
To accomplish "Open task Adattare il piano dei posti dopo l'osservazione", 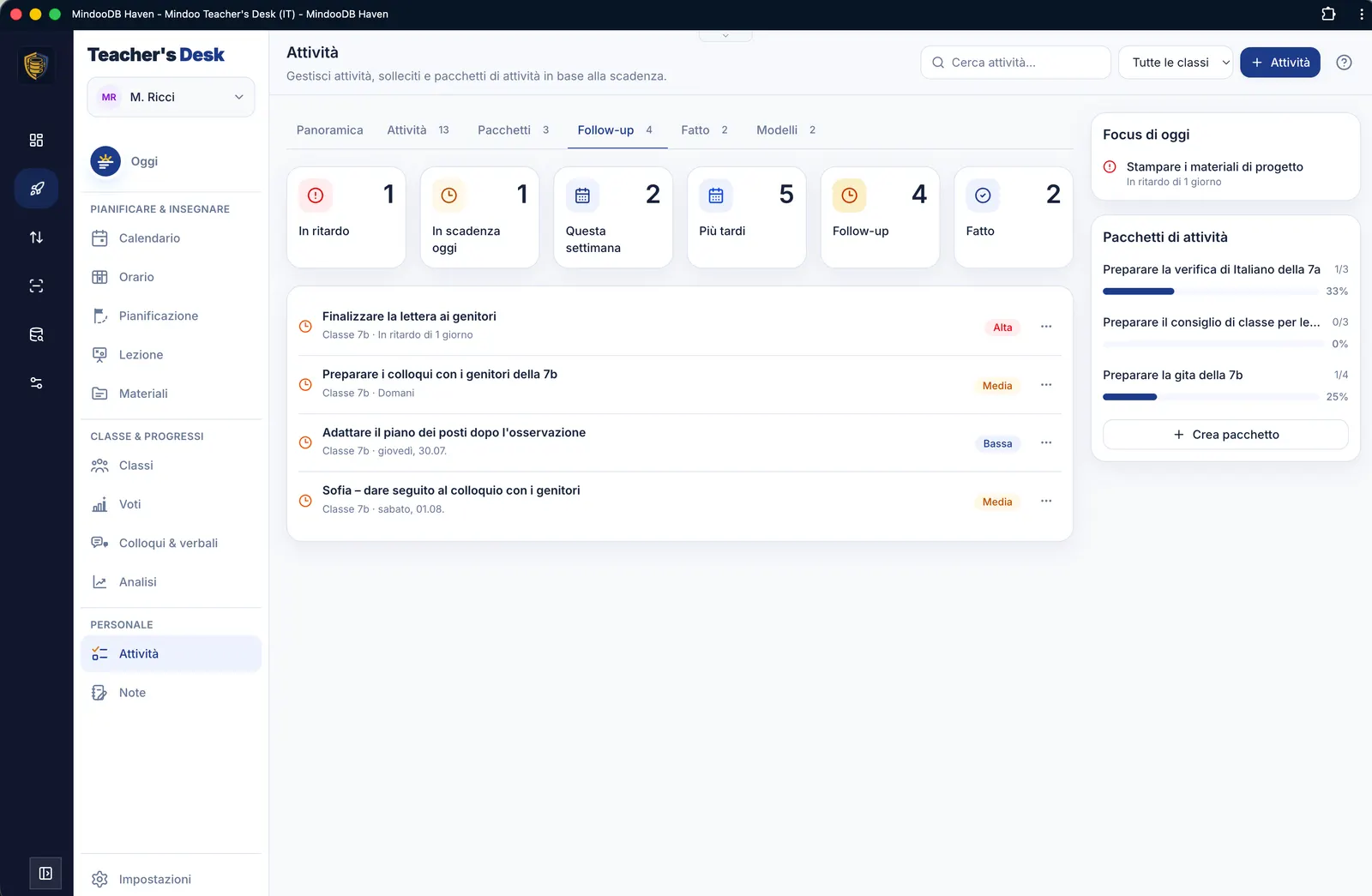I will tap(454, 432).
